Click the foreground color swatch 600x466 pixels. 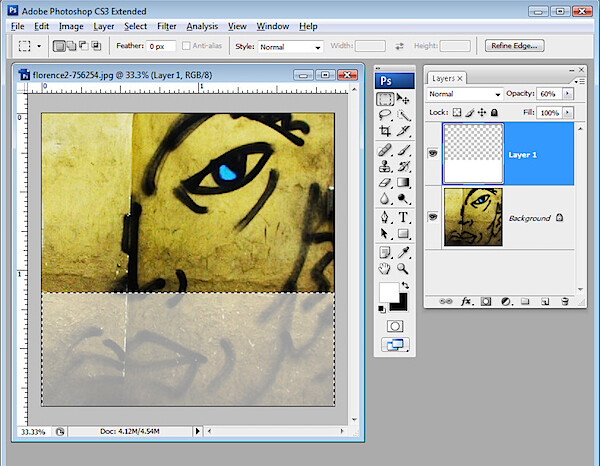point(388,293)
